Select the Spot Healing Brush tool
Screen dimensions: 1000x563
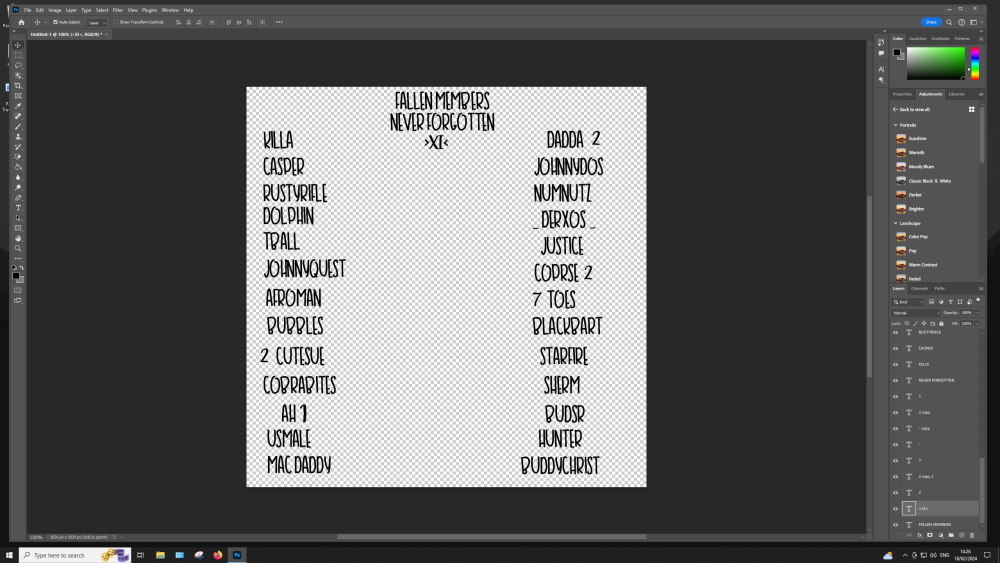point(18,117)
